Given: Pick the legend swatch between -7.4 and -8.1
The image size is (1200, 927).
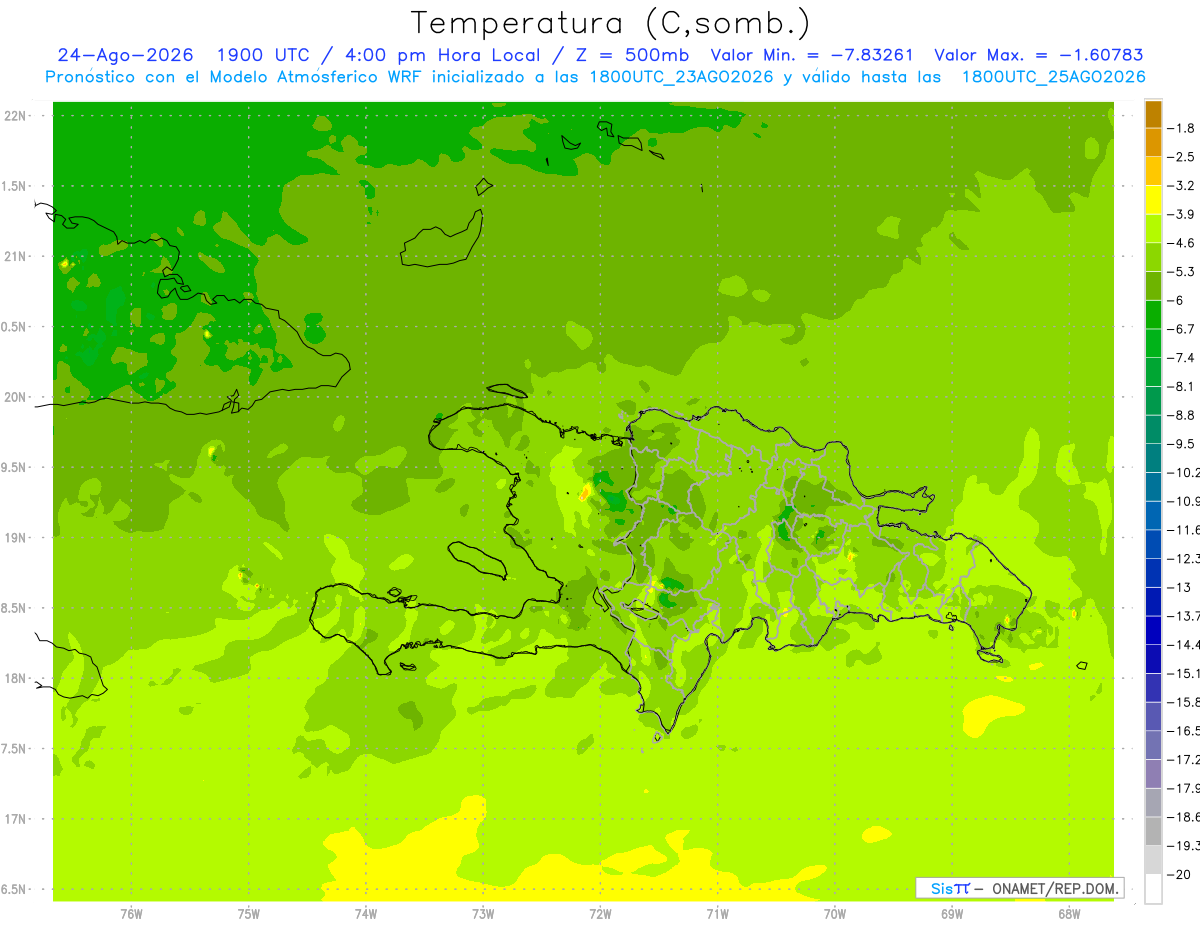Looking at the screenshot, I should point(1153,372).
